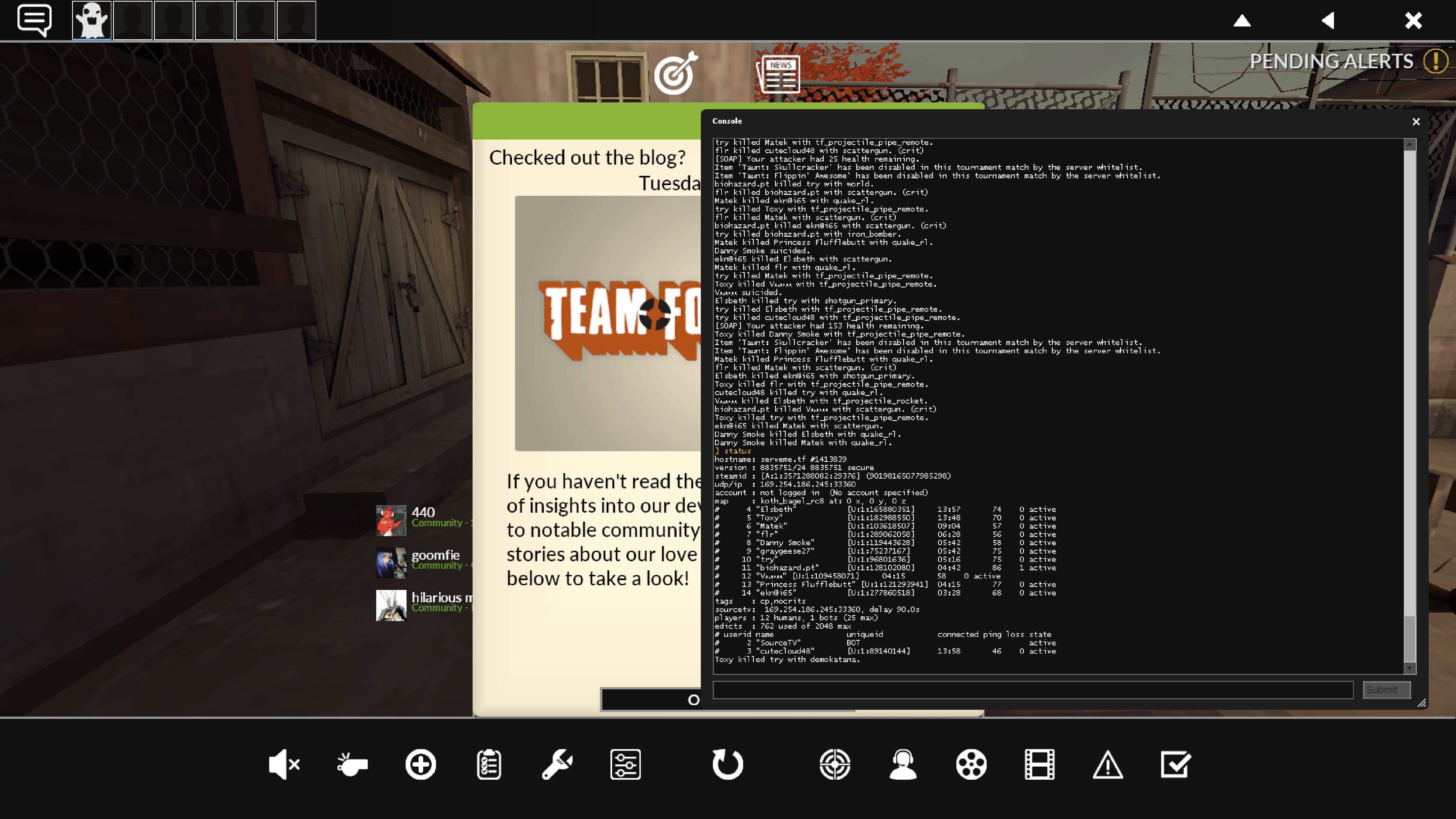Image resolution: width=1456 pixels, height=819 pixels.
Task: Click the "cutecloud48" status row
Action: point(885,651)
